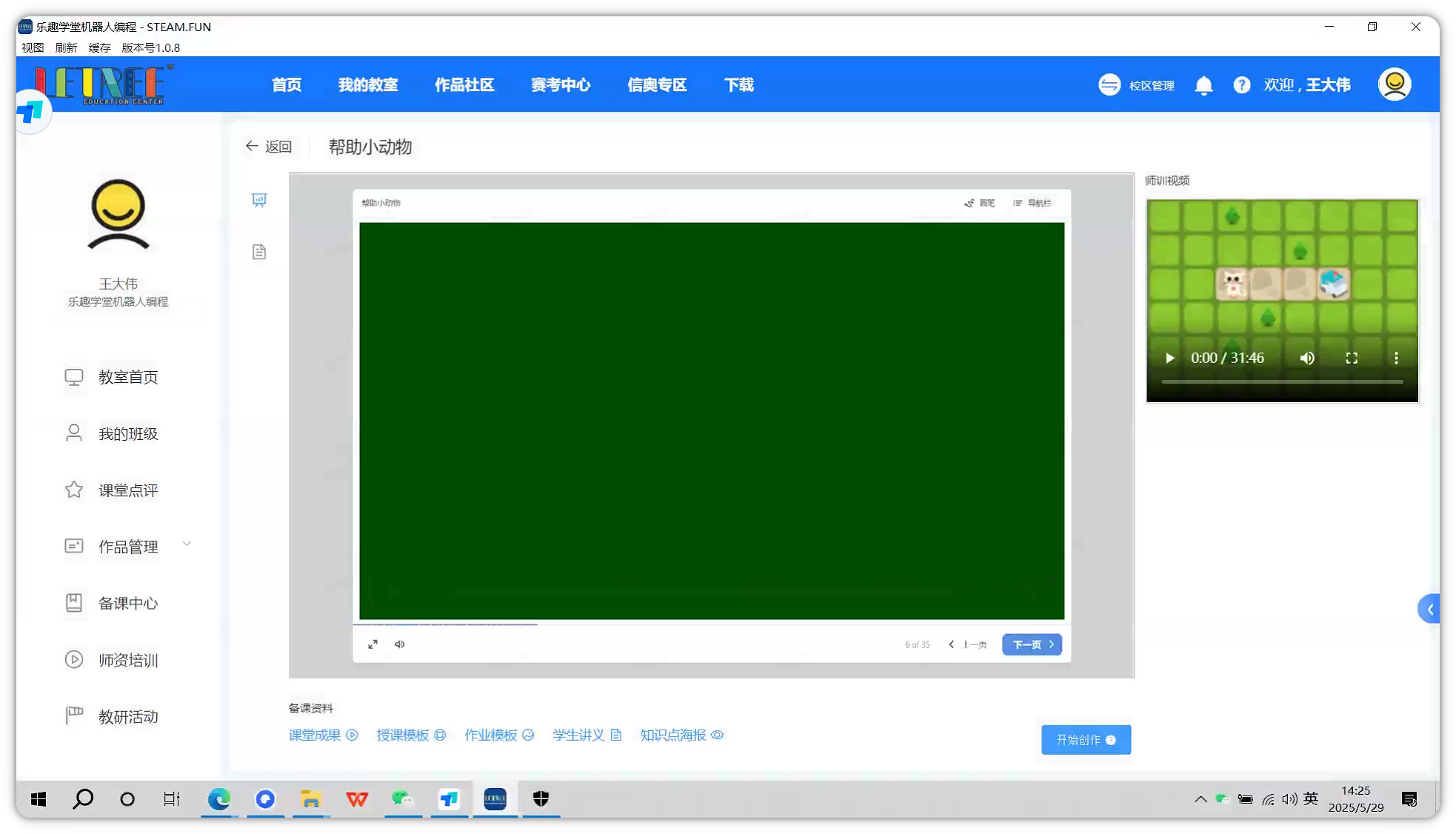
Task: Mute the slide viewer sound
Action: pos(400,644)
